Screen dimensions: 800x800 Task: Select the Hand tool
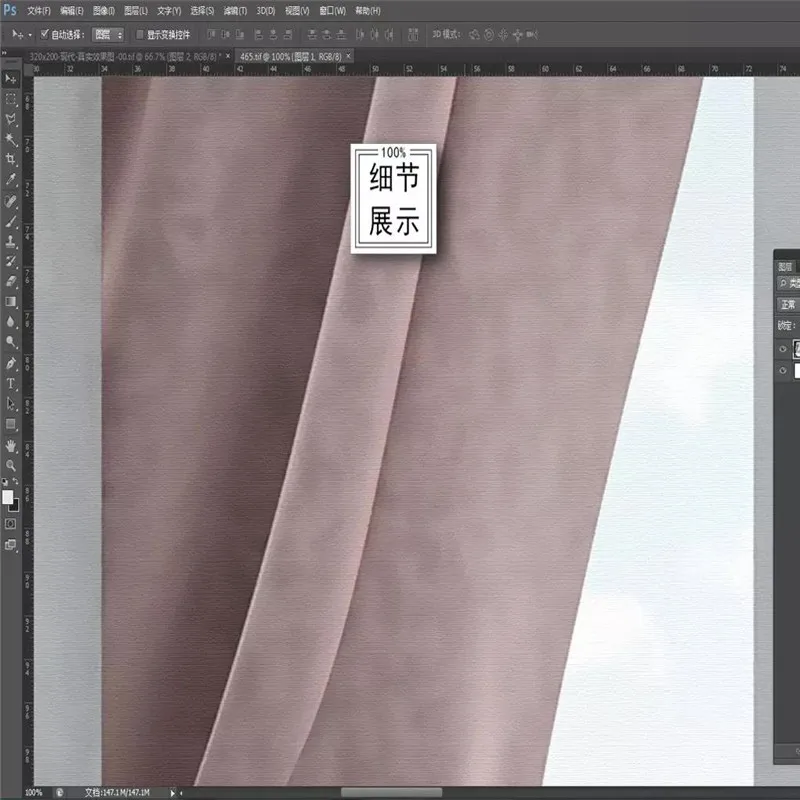pyautogui.click(x=11, y=445)
